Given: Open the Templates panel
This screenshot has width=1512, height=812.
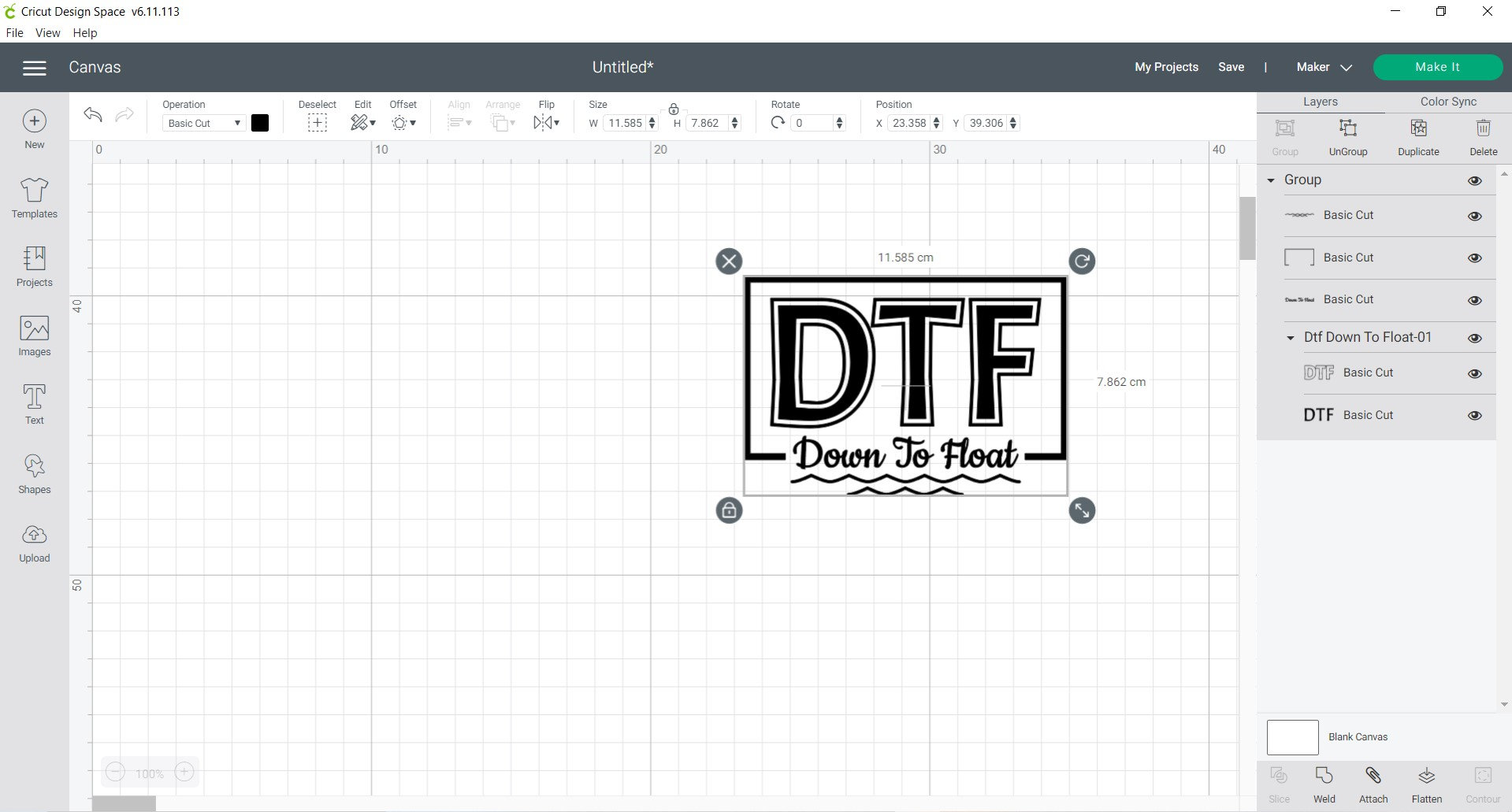Looking at the screenshot, I should 34,196.
